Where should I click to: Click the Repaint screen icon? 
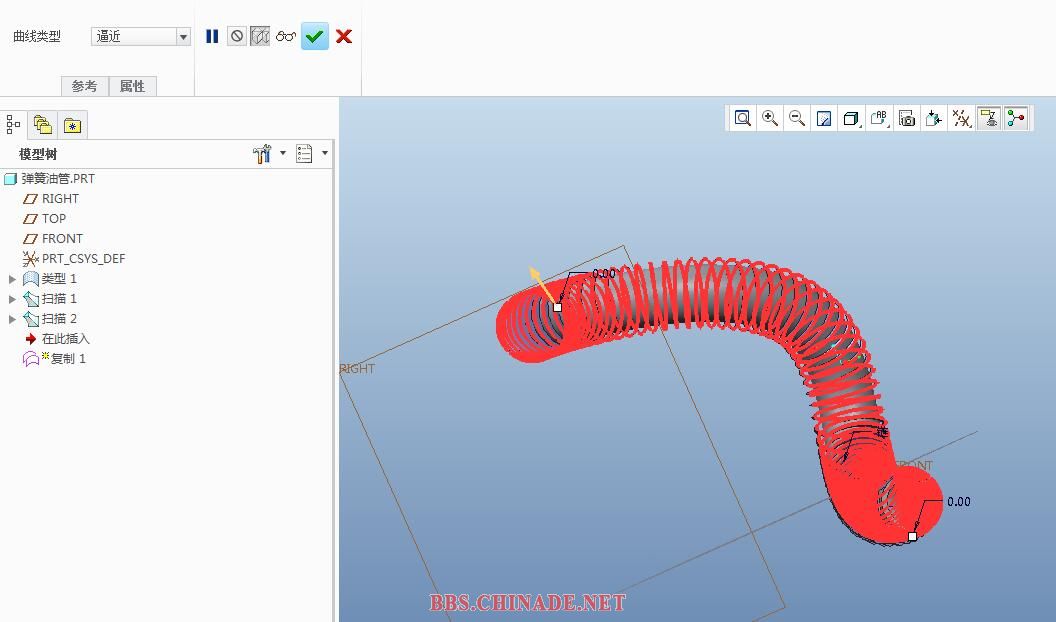click(x=824, y=118)
